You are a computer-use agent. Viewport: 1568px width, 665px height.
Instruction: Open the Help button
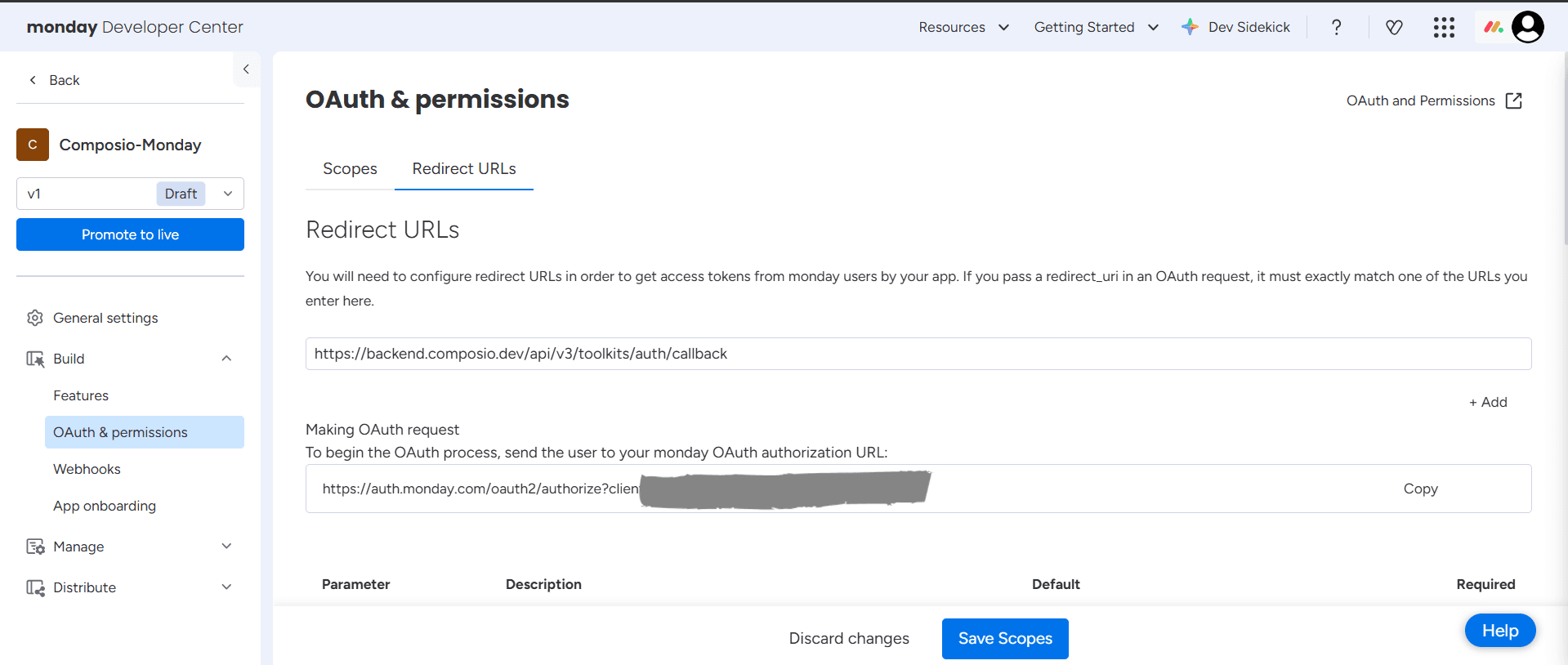coord(1500,631)
